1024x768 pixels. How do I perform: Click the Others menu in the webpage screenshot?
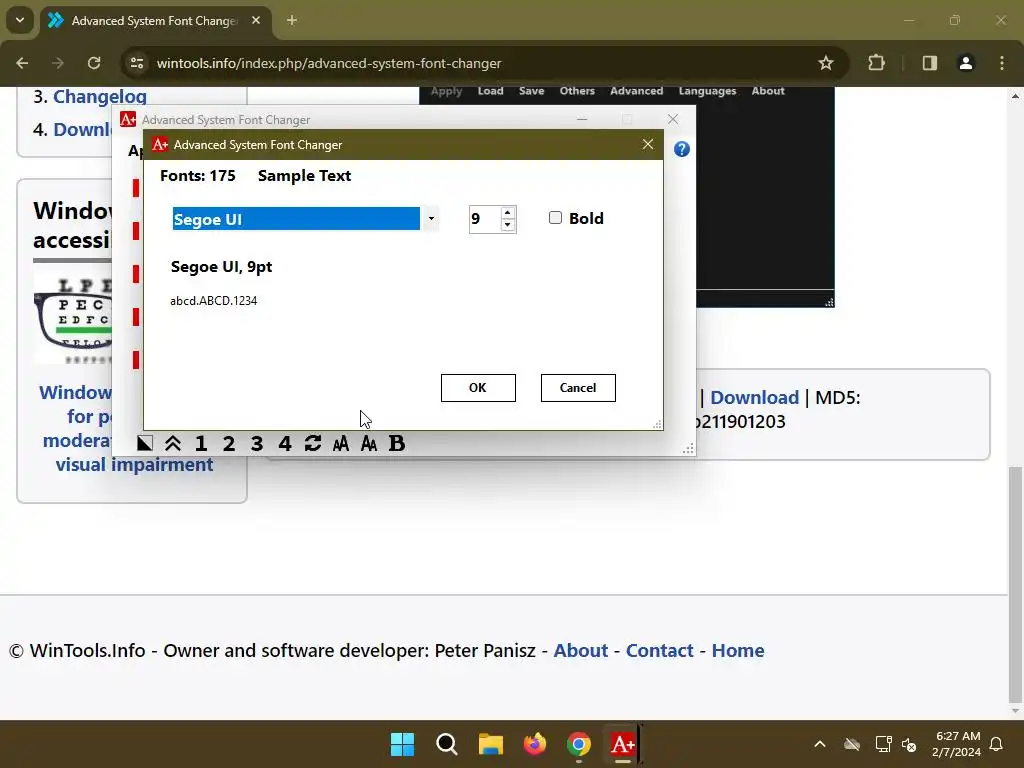pyautogui.click(x=577, y=91)
